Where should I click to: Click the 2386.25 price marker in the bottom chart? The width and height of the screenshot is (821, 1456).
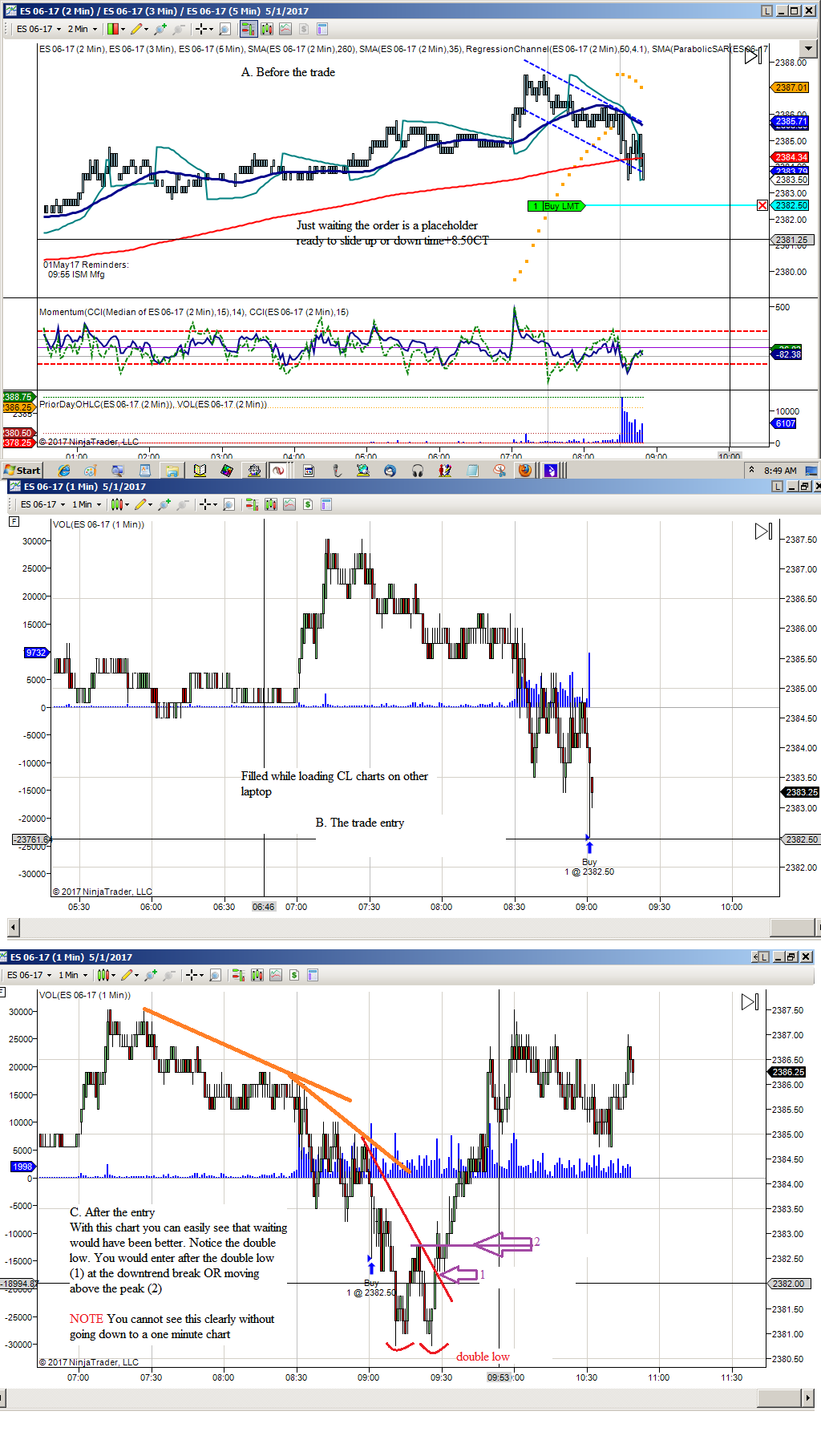click(x=788, y=1072)
